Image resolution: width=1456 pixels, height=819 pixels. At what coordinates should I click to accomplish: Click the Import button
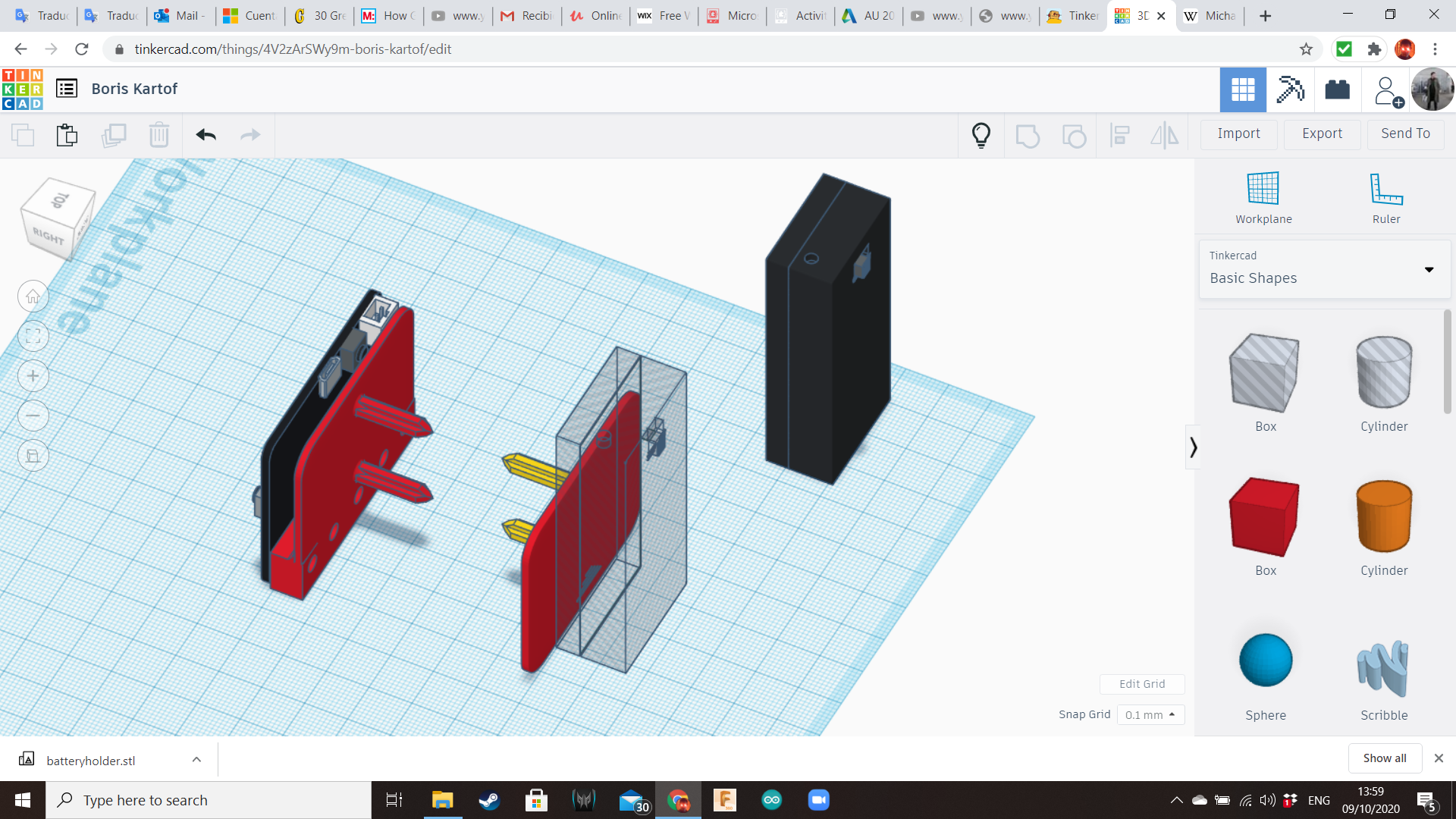[1238, 133]
